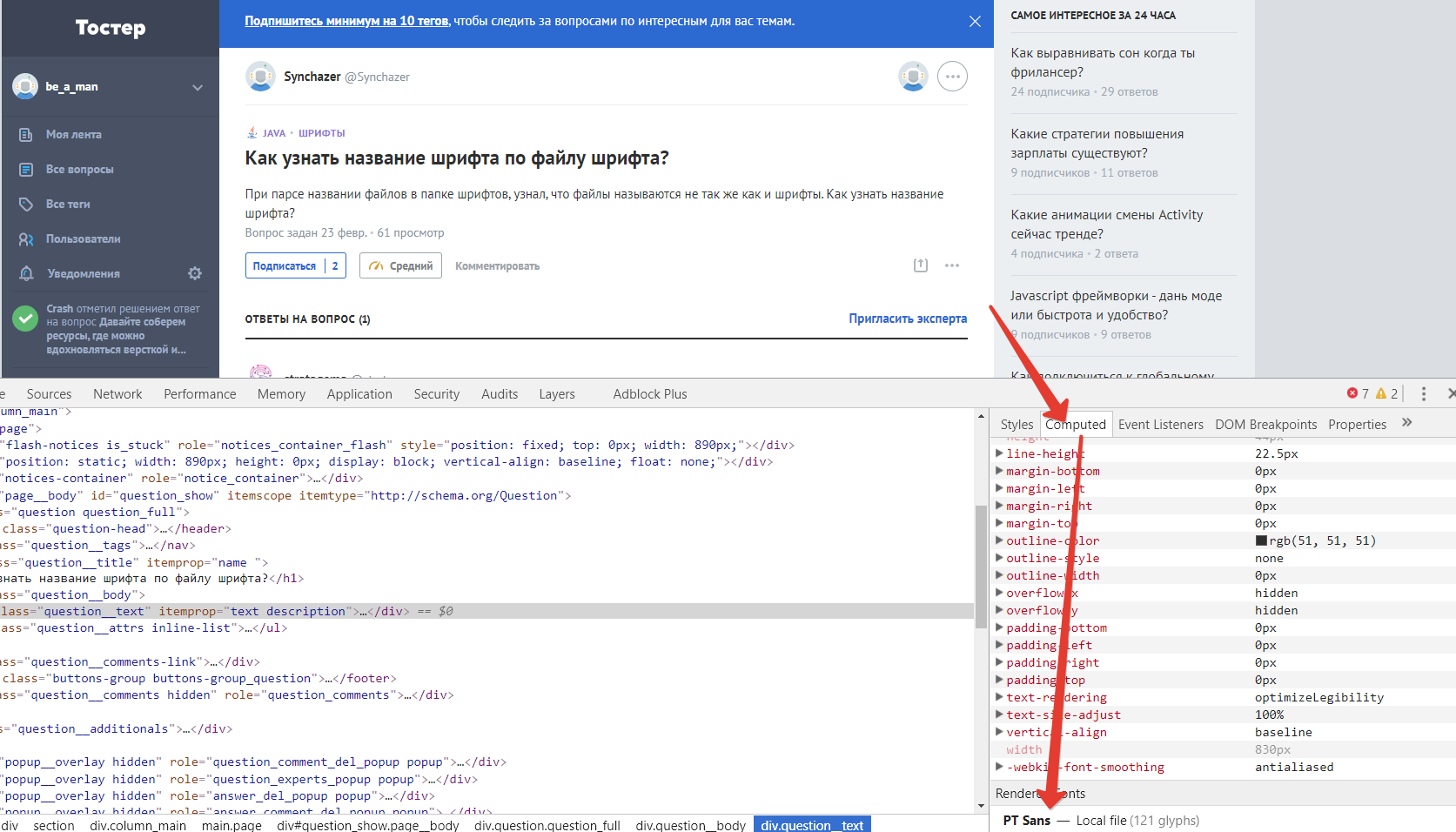Expand the padding-top computed property
This screenshot has height=832, width=1456.
pos(999,680)
